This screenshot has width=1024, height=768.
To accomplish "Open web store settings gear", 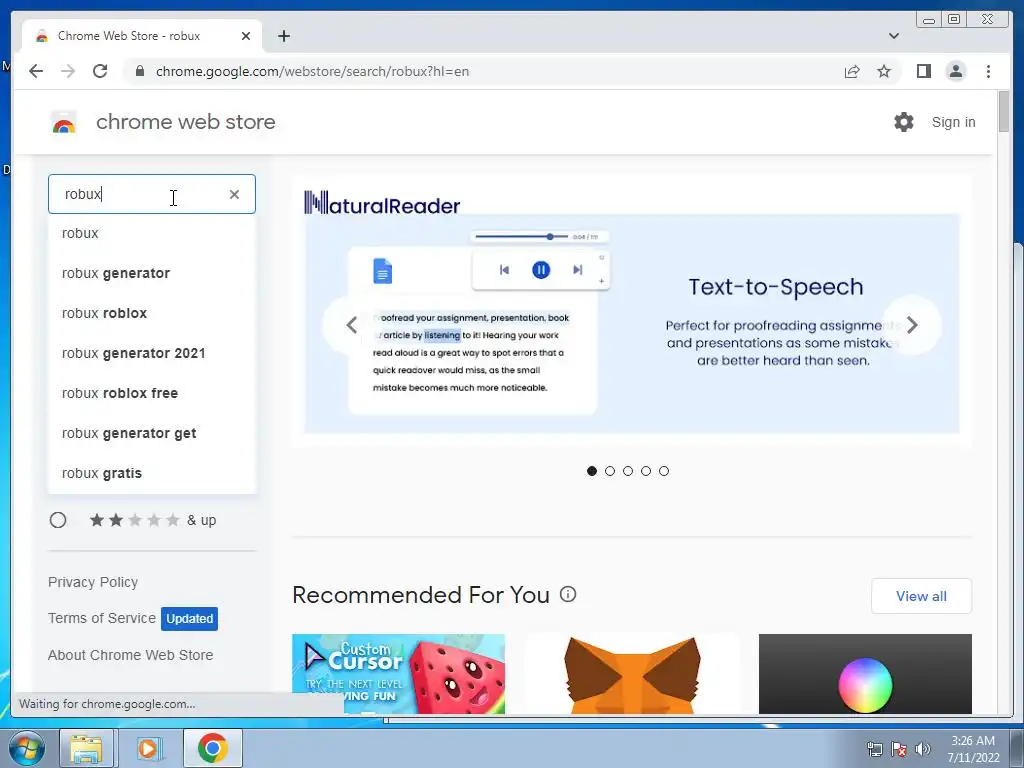I will 904,122.
